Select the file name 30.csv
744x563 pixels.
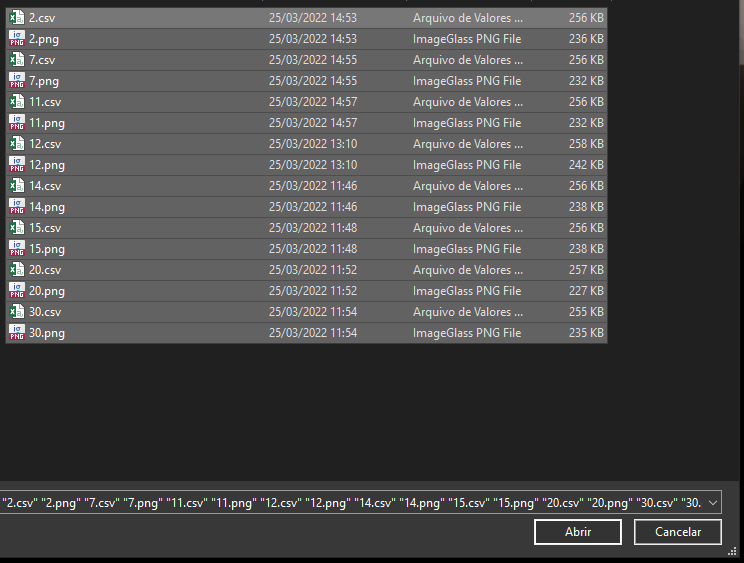45,312
